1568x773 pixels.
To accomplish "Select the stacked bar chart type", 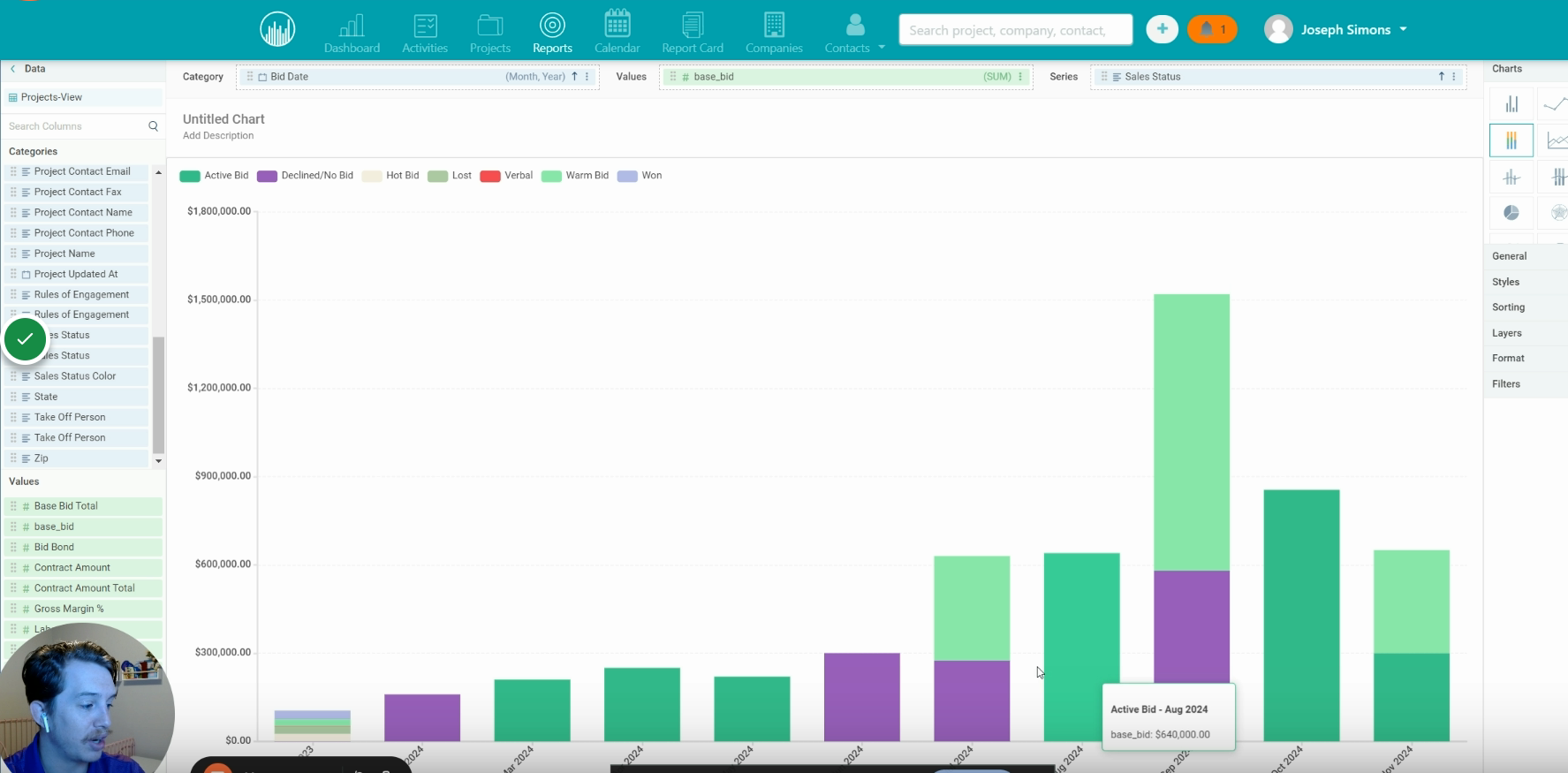I will click(x=1511, y=140).
